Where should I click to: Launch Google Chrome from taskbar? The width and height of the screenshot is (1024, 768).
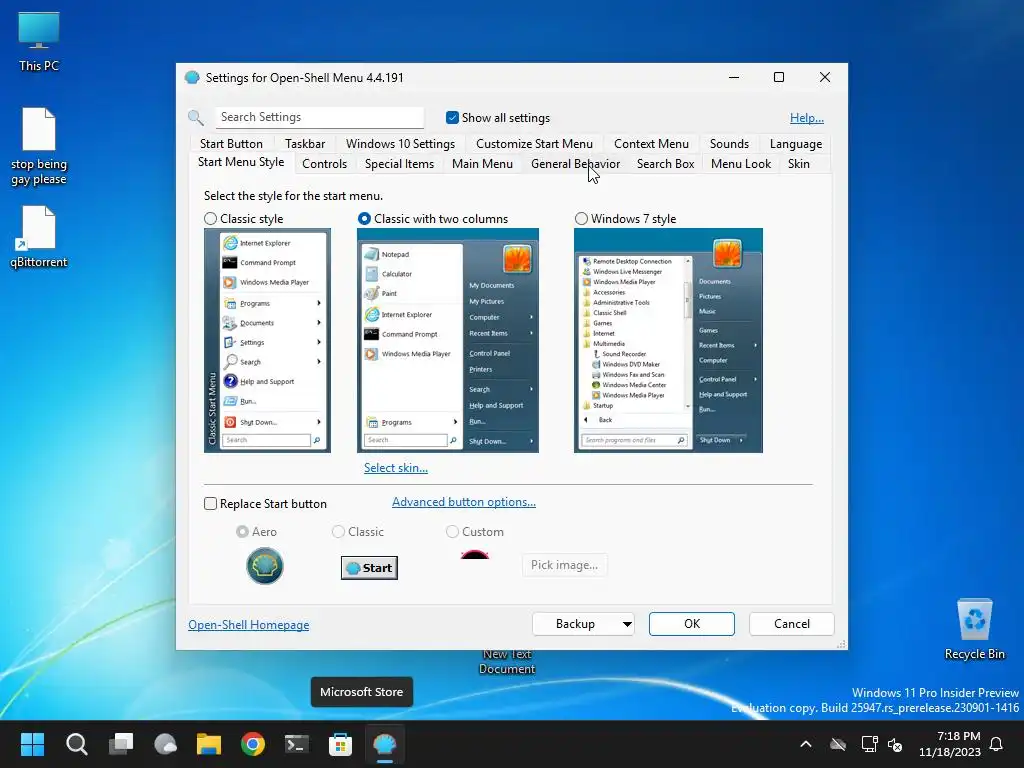pos(253,744)
